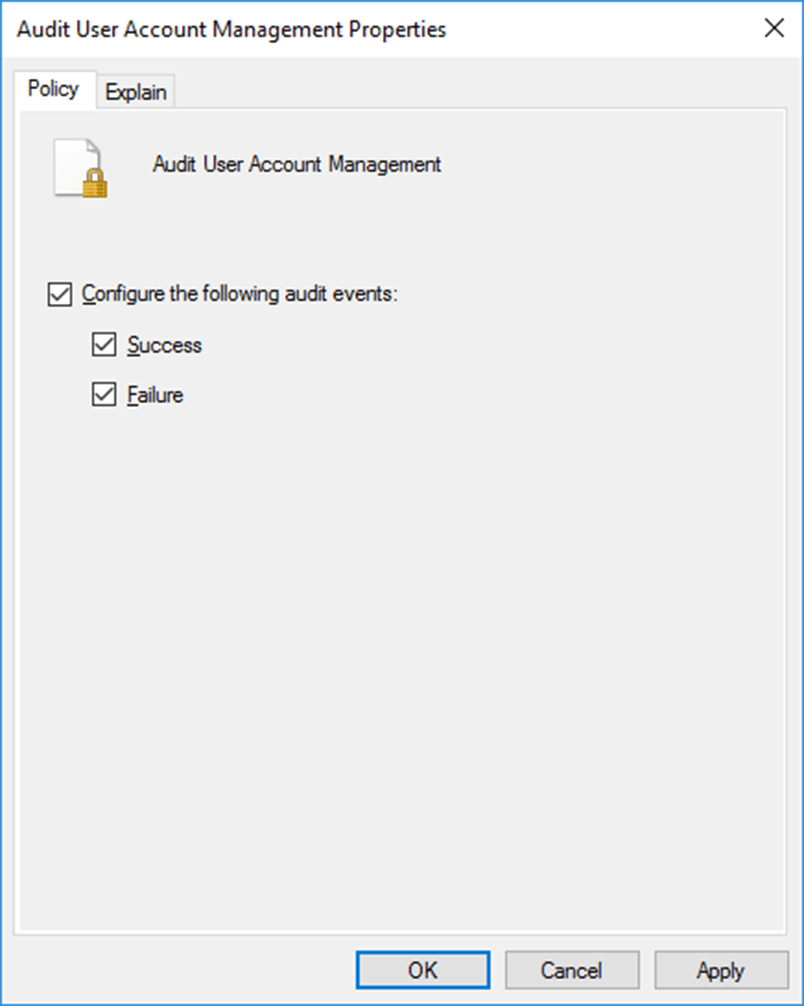Screen dimensions: 804x1006
Task: Open the Explain tab for policy description
Action: tap(136, 92)
